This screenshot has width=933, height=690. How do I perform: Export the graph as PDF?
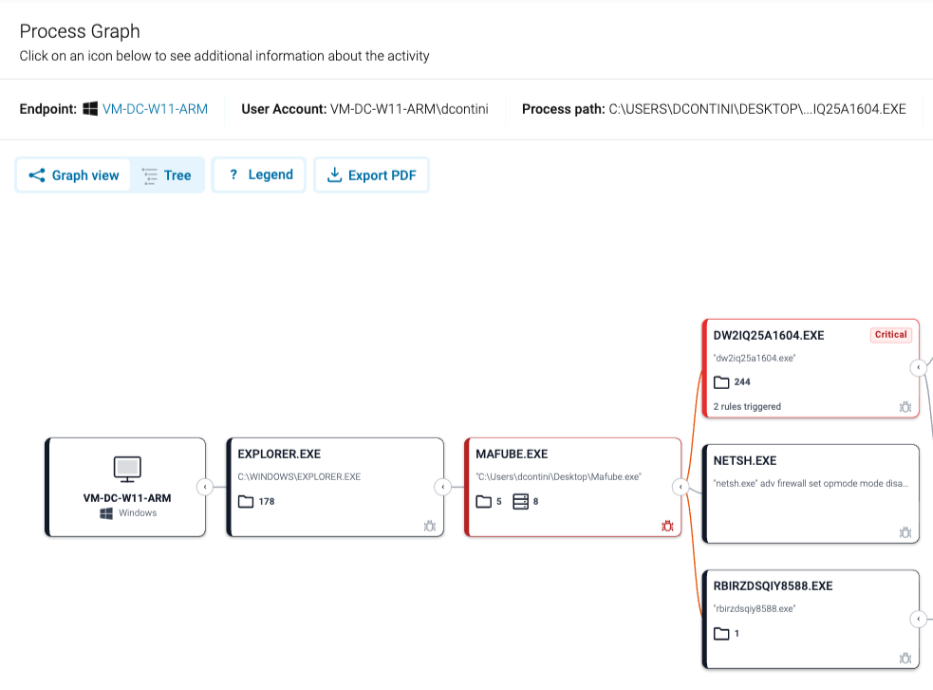(x=371, y=175)
